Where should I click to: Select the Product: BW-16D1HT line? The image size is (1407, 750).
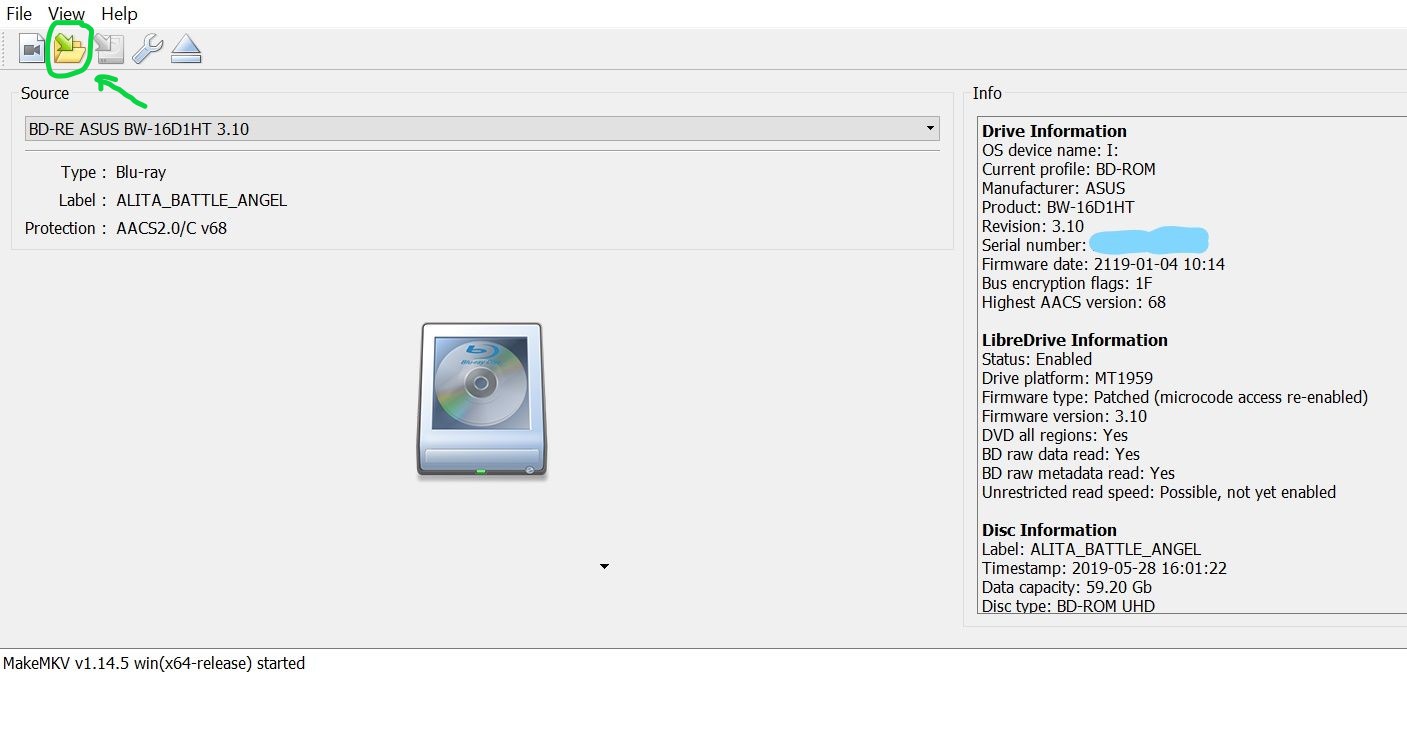tap(1058, 207)
